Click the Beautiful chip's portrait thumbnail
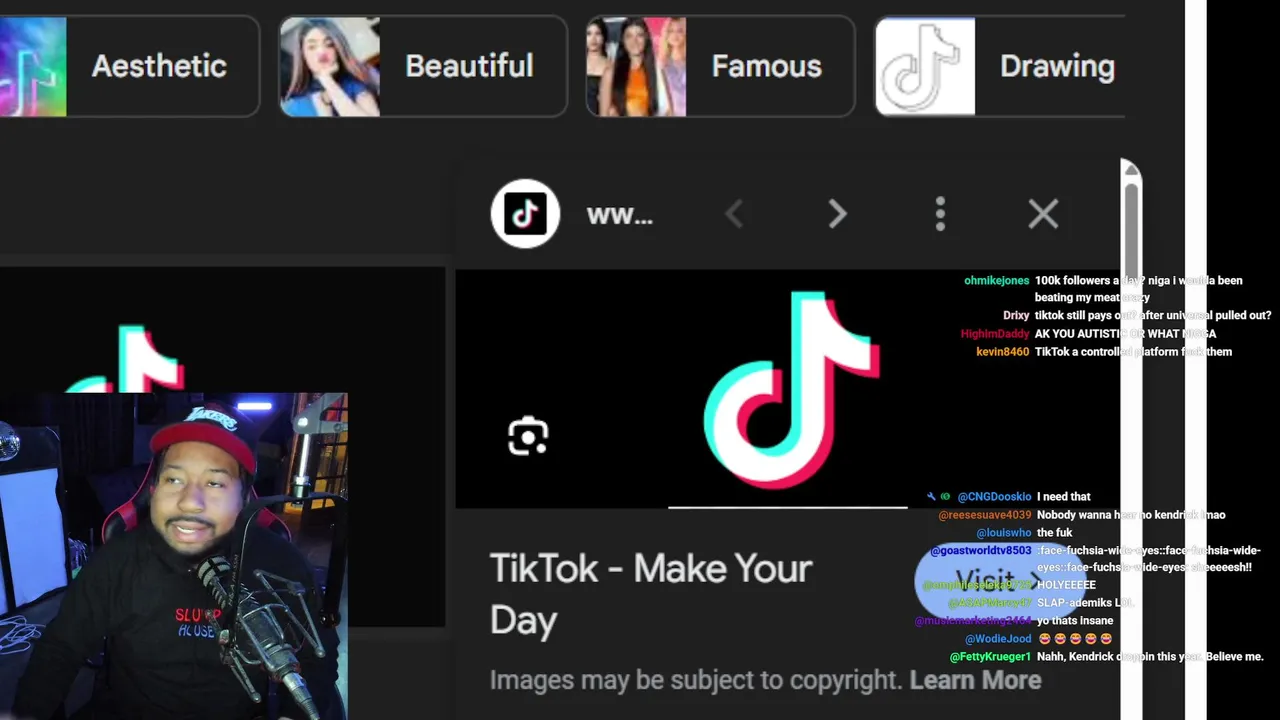The height and width of the screenshot is (720, 1280). pos(329,67)
